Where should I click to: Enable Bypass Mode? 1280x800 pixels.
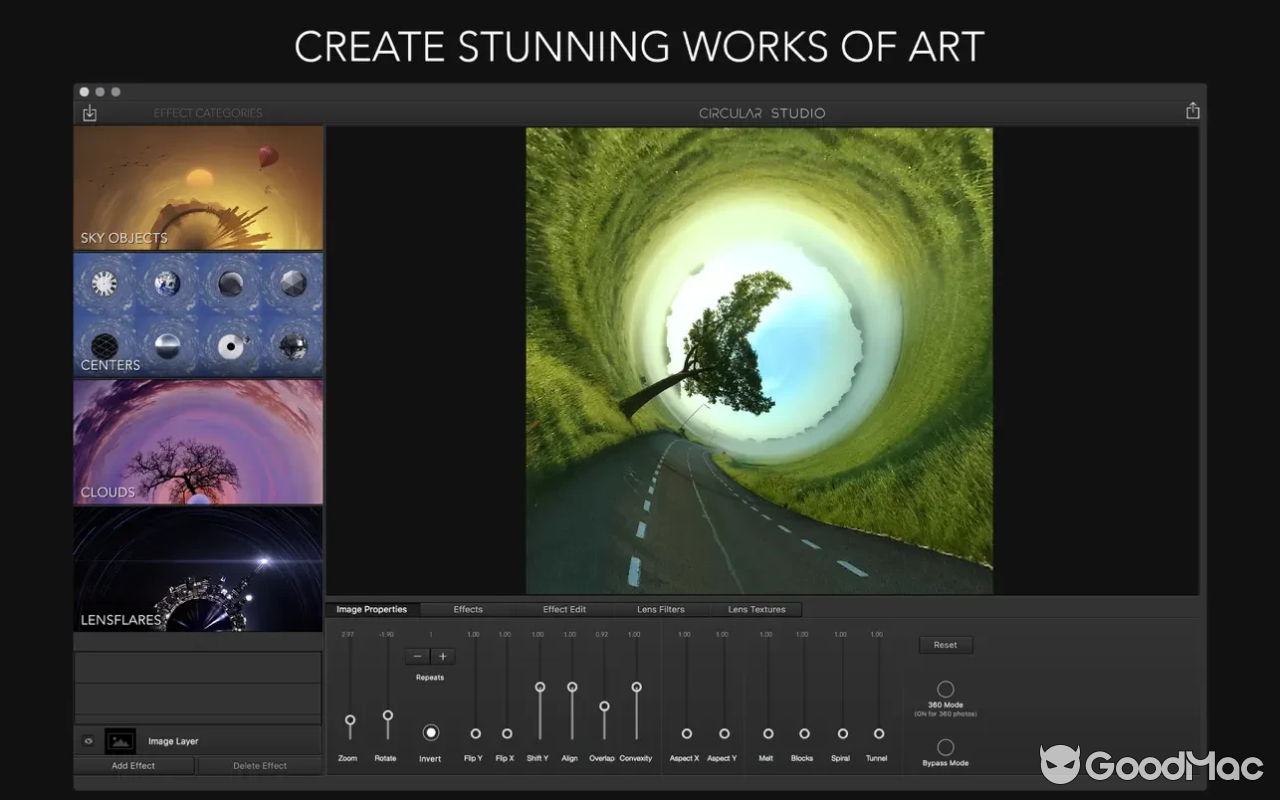point(945,748)
